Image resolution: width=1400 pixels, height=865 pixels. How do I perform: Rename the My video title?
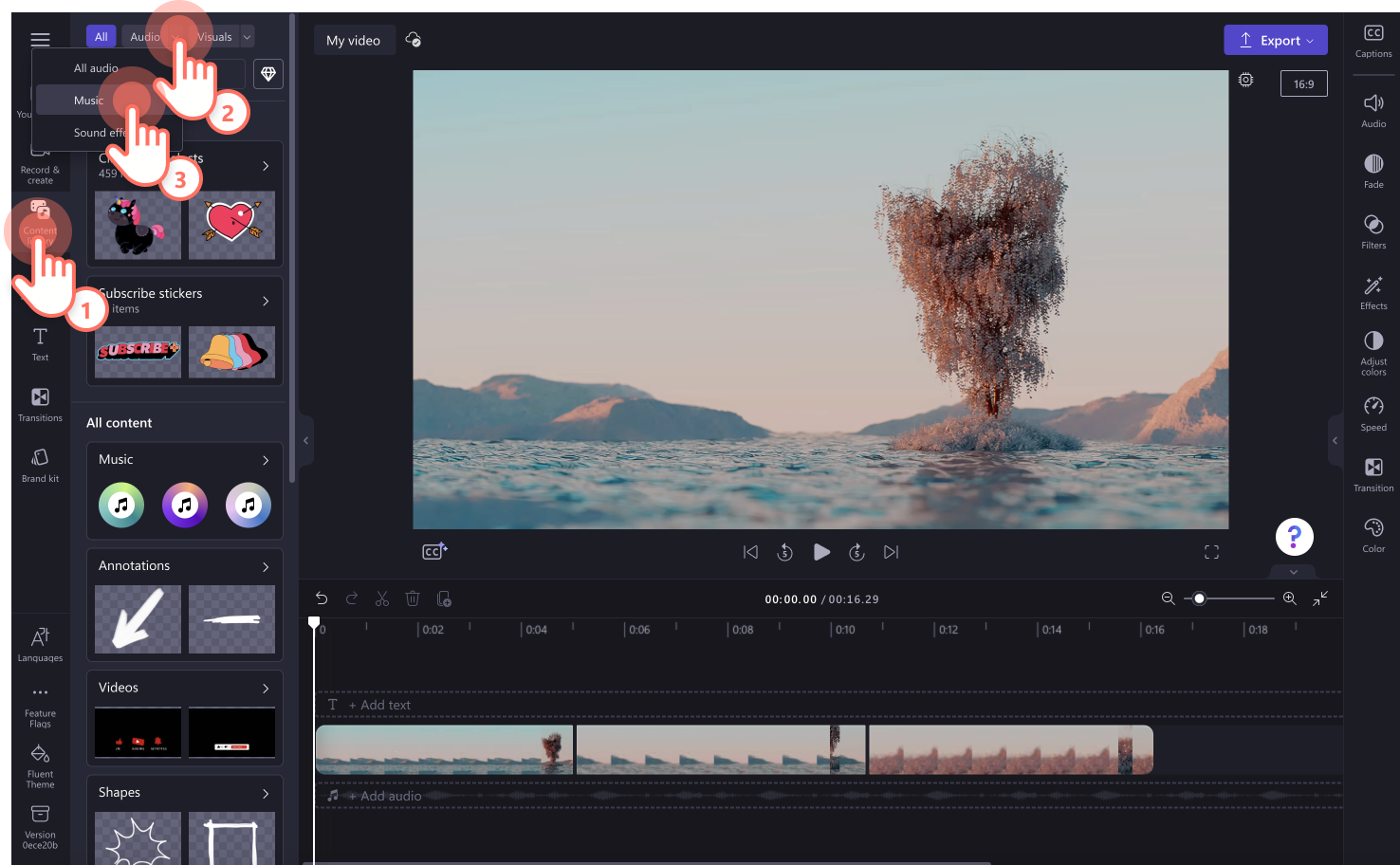point(354,40)
